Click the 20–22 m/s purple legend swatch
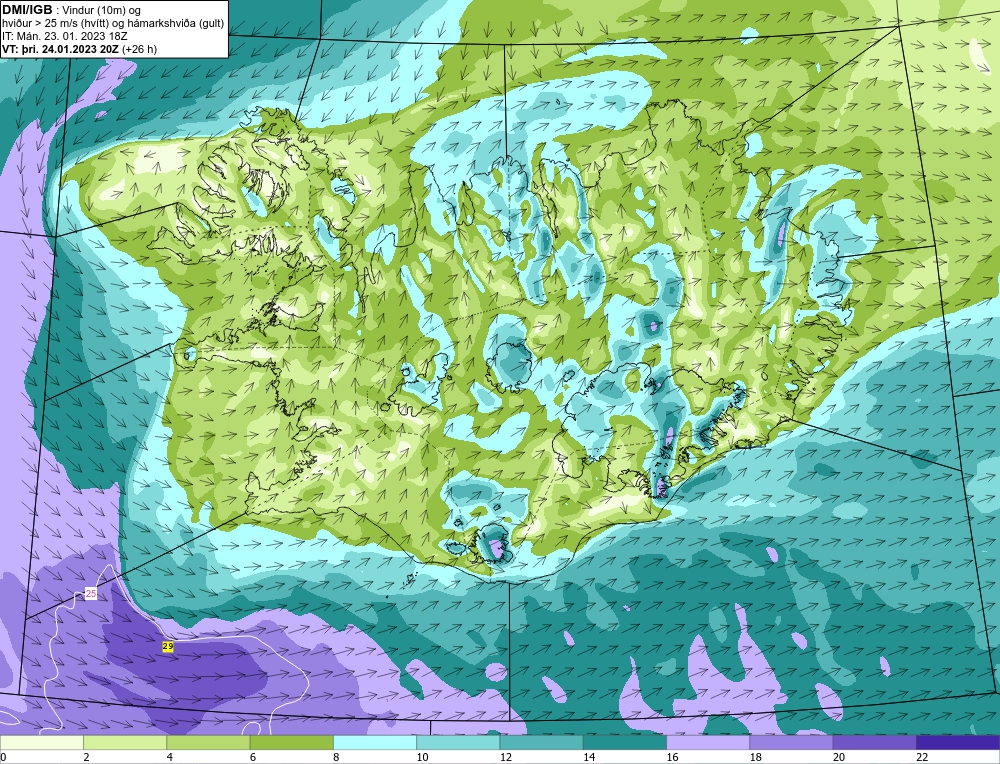The width and height of the screenshot is (1000, 764). coord(874,743)
